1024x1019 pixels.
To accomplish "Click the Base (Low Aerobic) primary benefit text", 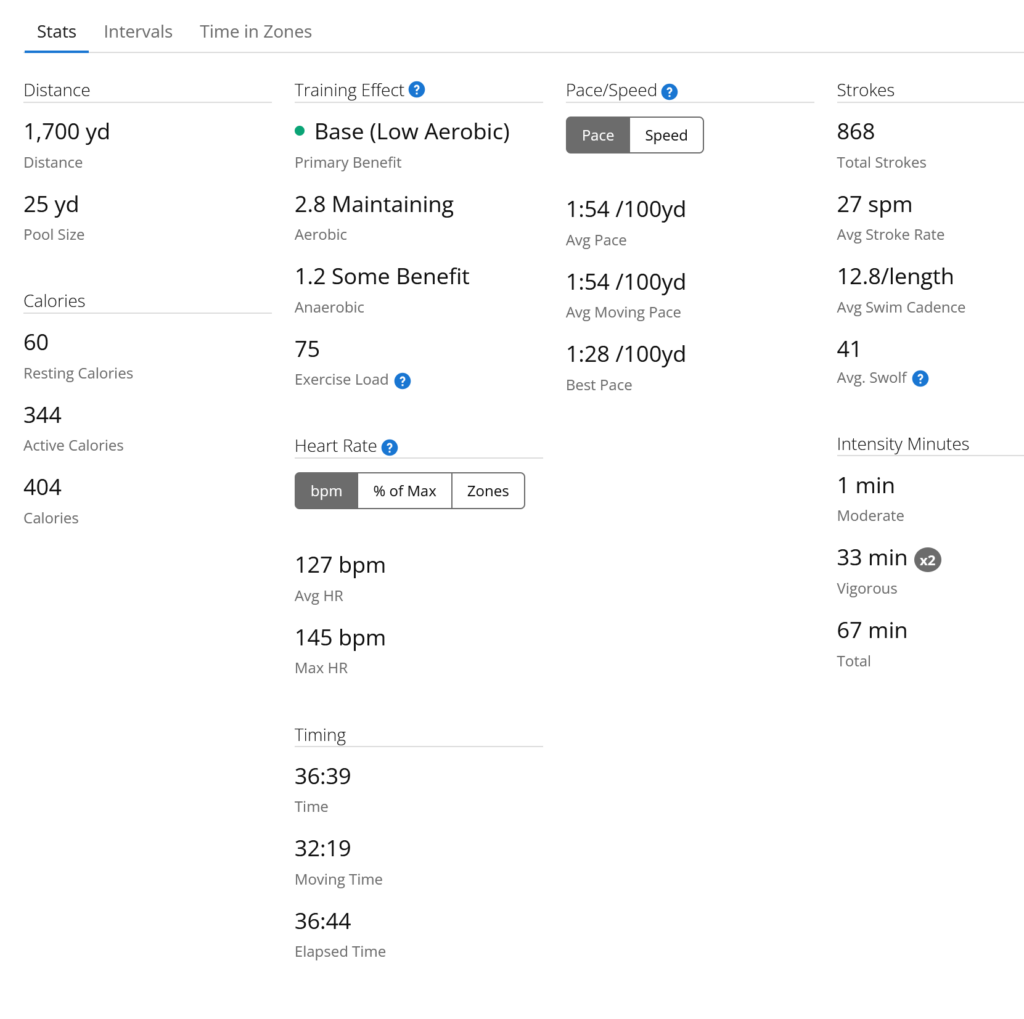I will point(412,132).
